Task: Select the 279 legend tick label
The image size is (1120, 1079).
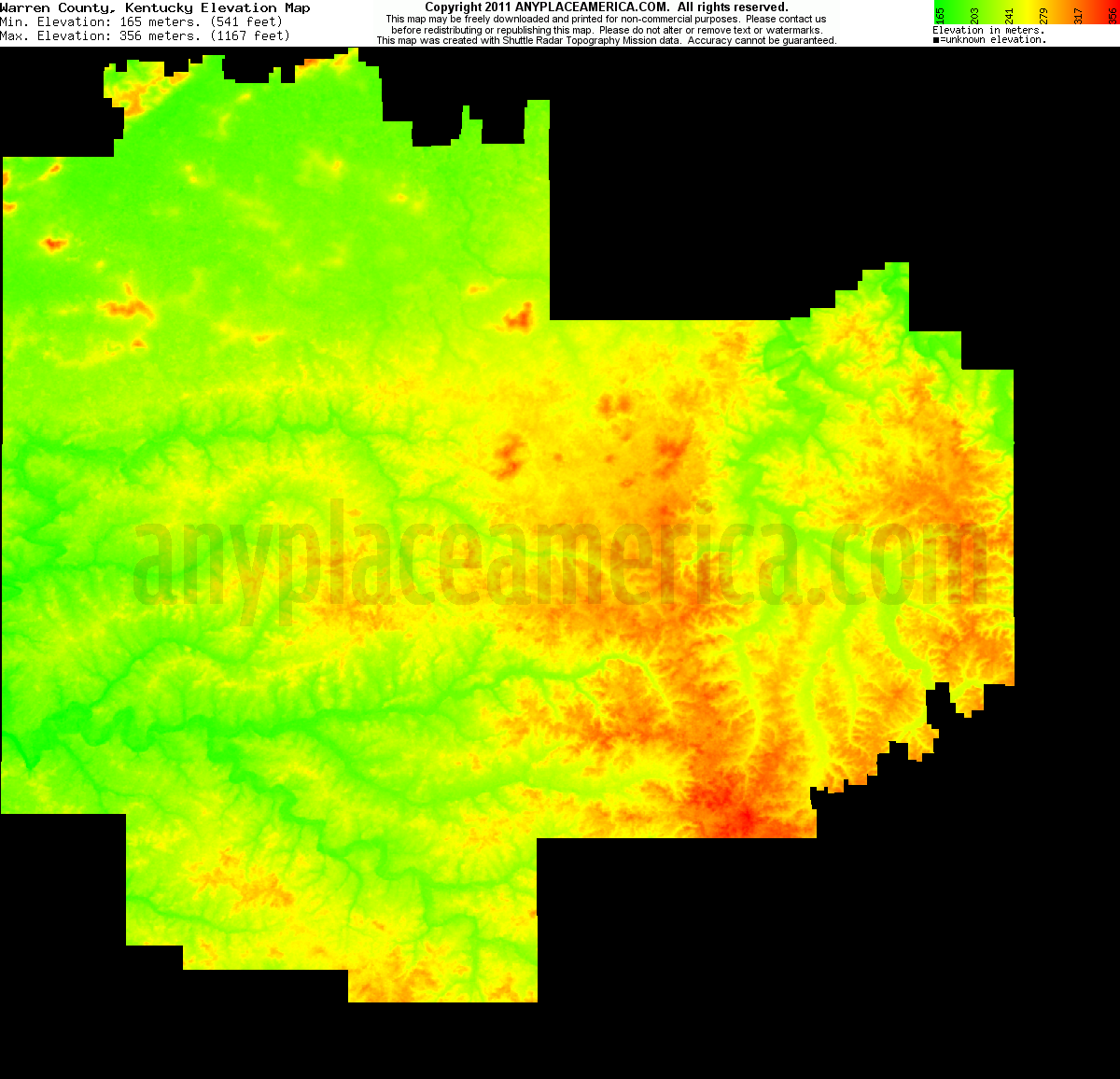Action: tap(1043, 14)
